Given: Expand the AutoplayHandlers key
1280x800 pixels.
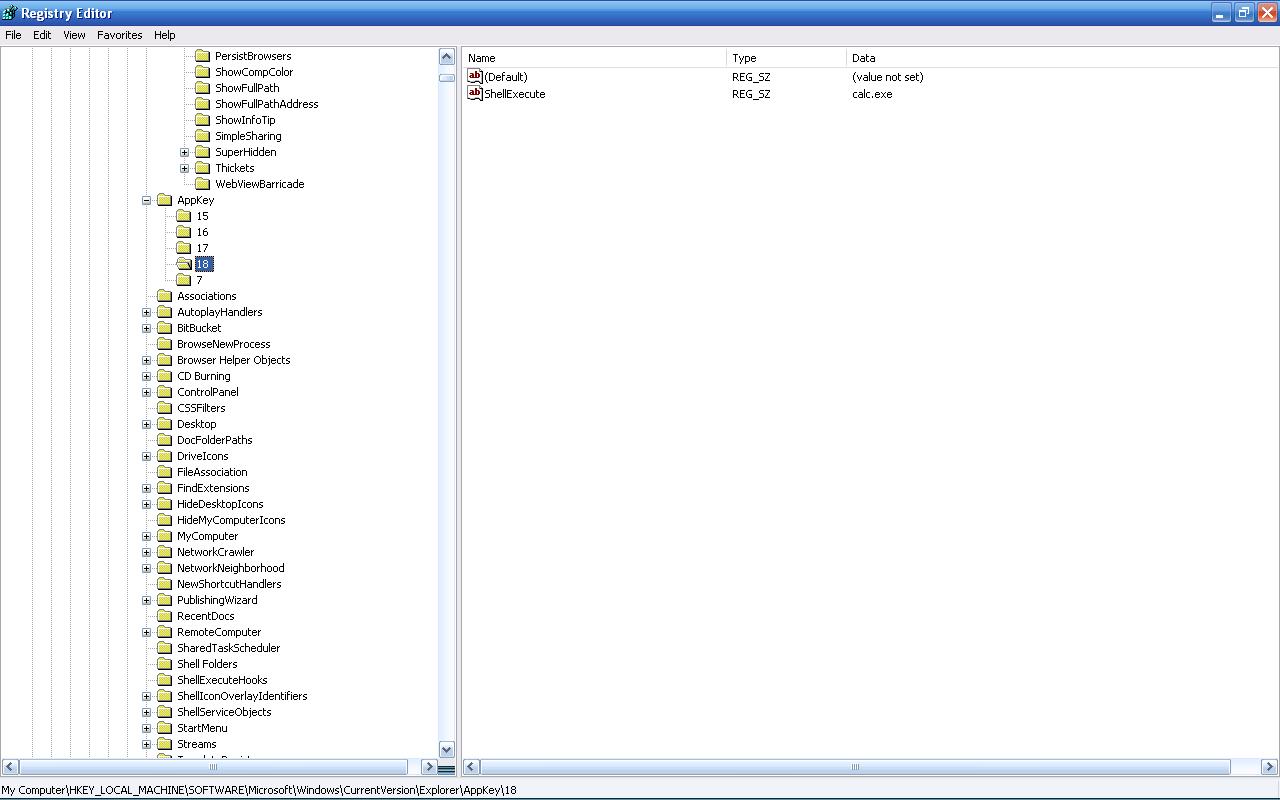Looking at the screenshot, I should [x=147, y=312].
